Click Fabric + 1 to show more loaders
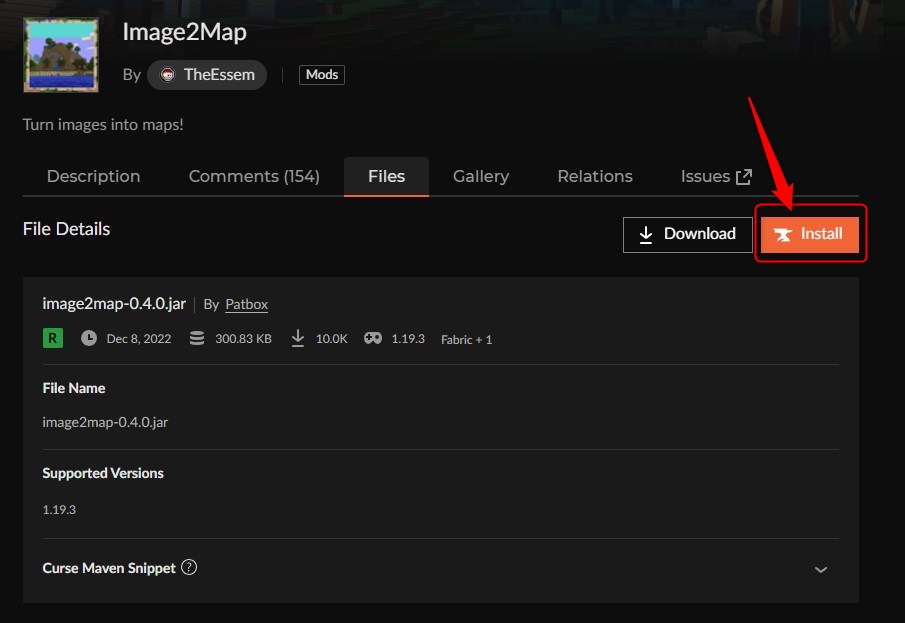 point(466,339)
